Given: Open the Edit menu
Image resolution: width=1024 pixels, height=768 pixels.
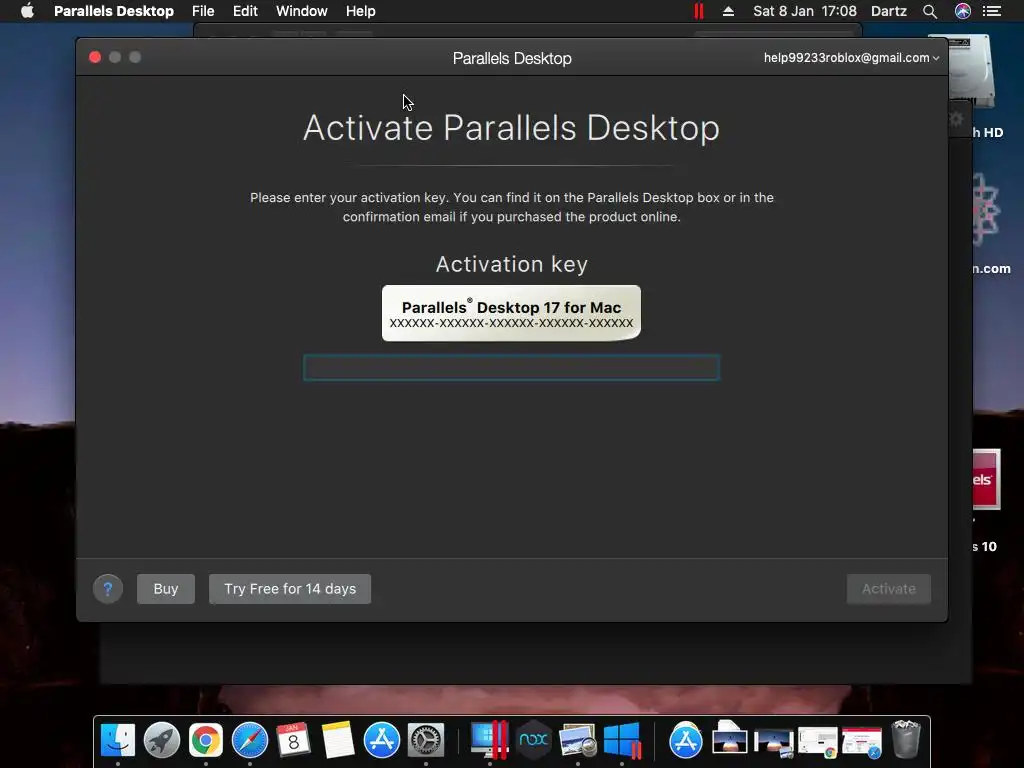Looking at the screenshot, I should 246,11.
